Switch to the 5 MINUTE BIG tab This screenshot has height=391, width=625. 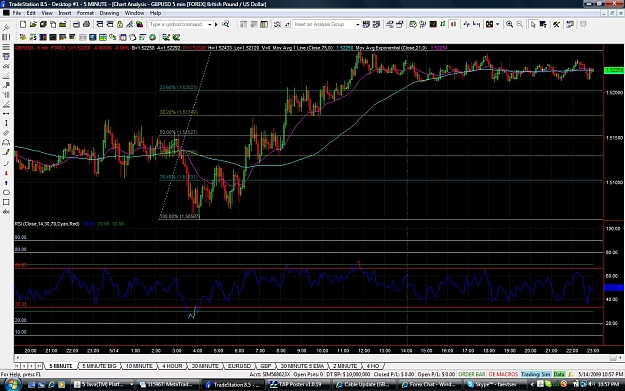coord(99,366)
